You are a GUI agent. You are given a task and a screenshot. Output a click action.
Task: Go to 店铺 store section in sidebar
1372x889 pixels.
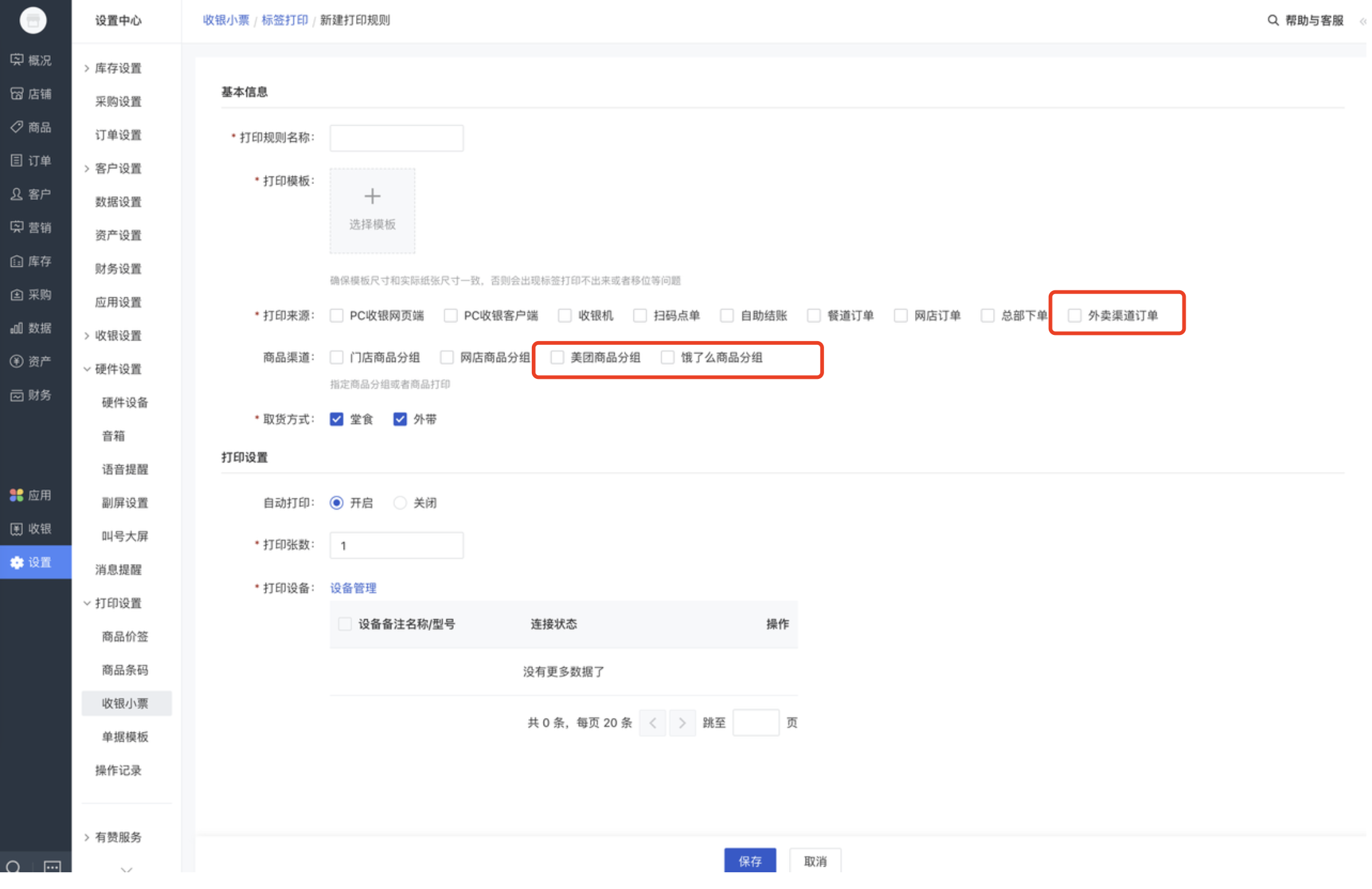coord(17,93)
